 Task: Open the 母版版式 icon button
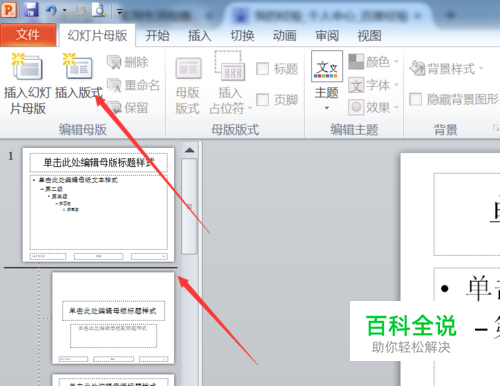[x=188, y=69]
